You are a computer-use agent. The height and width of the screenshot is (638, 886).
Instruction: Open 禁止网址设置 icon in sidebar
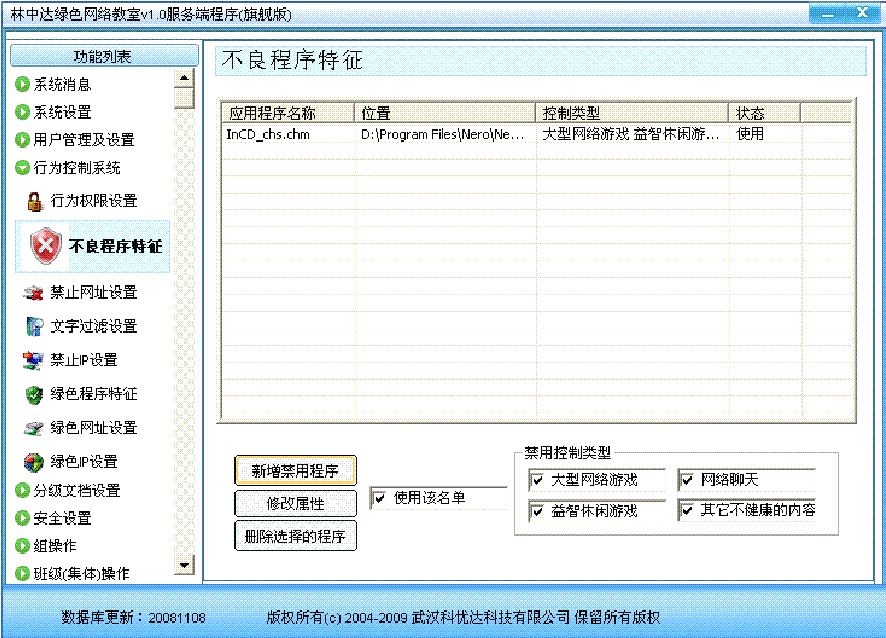point(35,293)
